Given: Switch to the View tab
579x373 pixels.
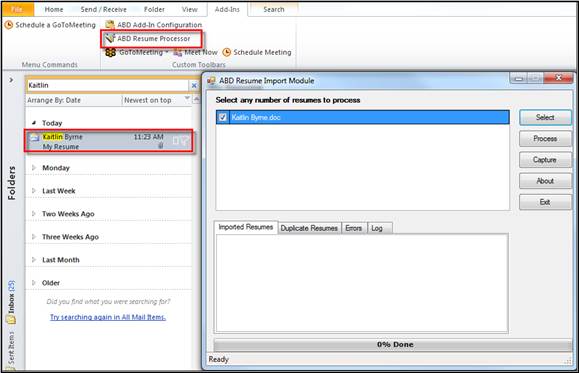Looking at the screenshot, I should (x=189, y=10).
